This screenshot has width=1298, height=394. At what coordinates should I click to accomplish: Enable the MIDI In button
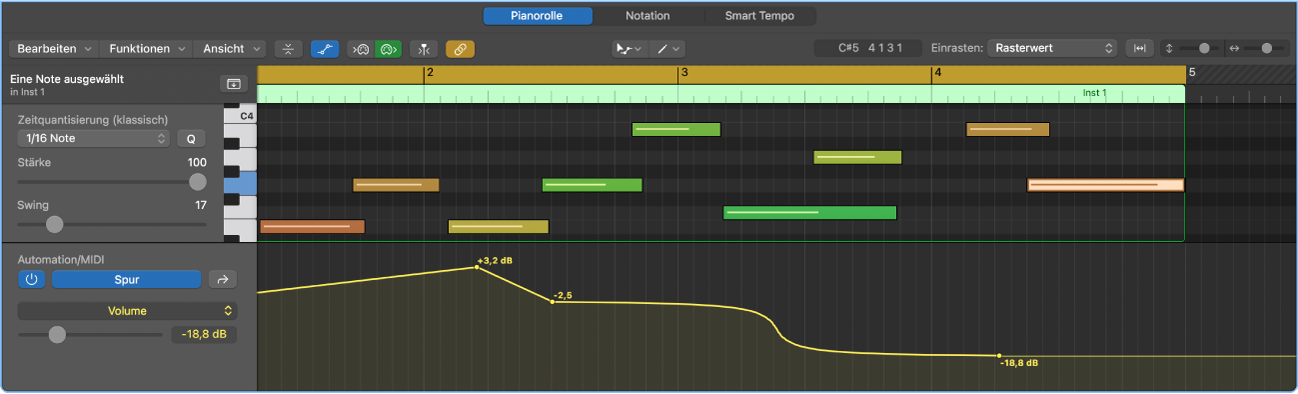tap(361, 48)
